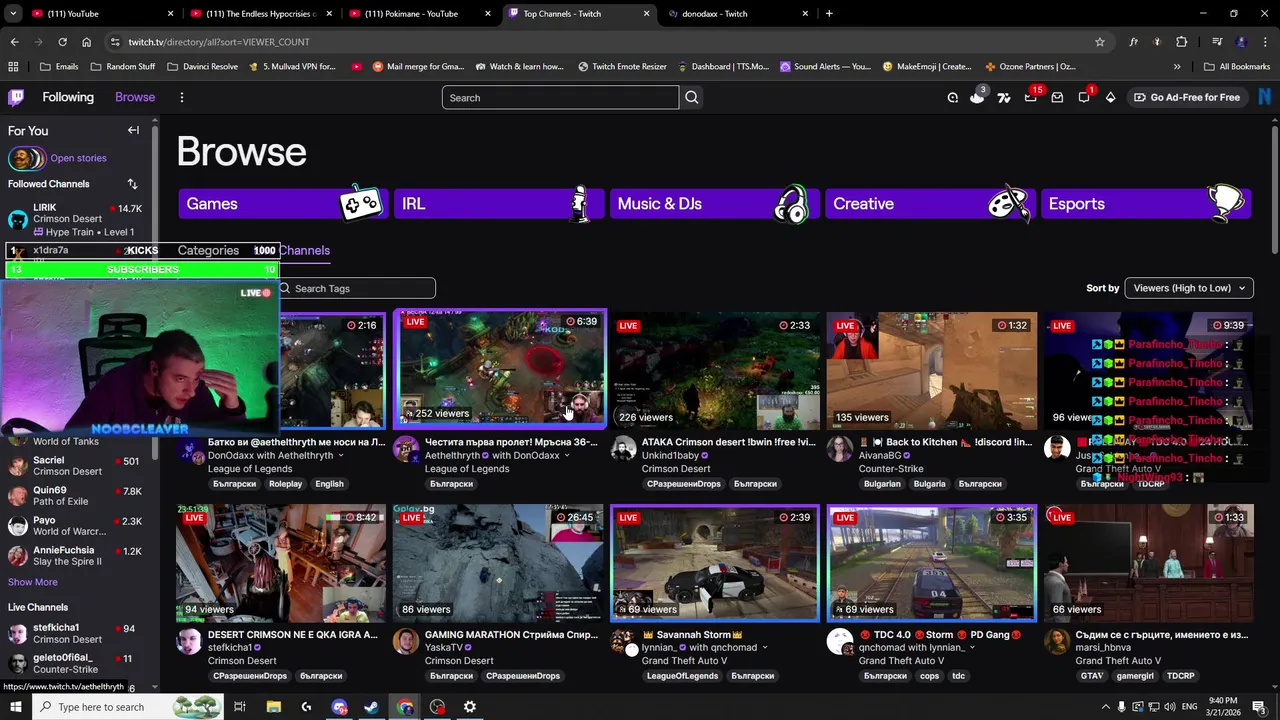The image size is (1280, 720).
Task: Open Steam from the taskbar
Action: pos(371,707)
